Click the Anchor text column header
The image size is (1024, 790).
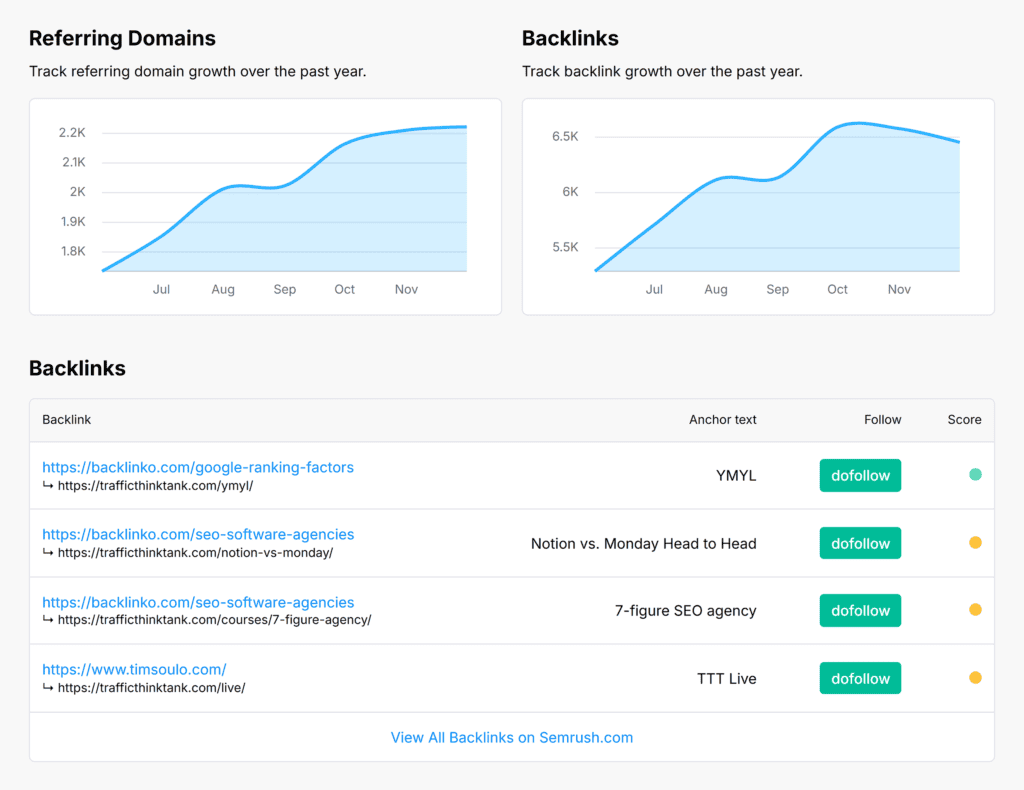coord(722,420)
